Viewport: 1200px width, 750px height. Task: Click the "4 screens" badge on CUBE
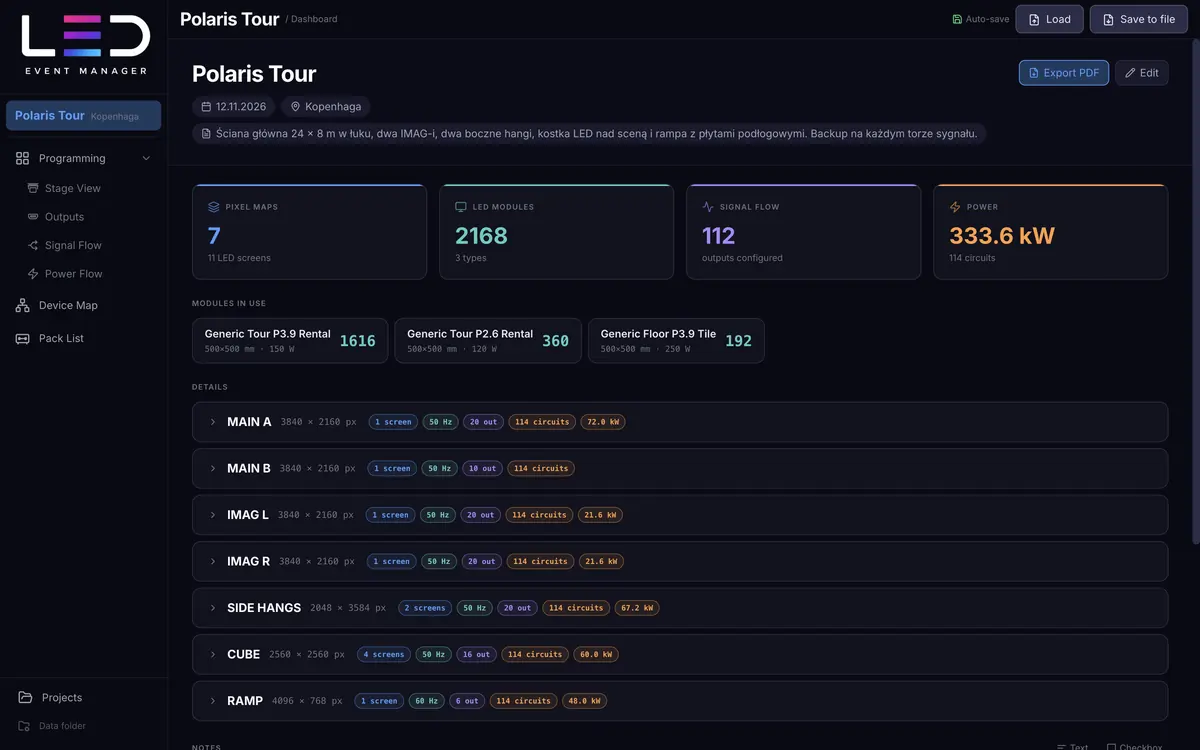(x=384, y=654)
